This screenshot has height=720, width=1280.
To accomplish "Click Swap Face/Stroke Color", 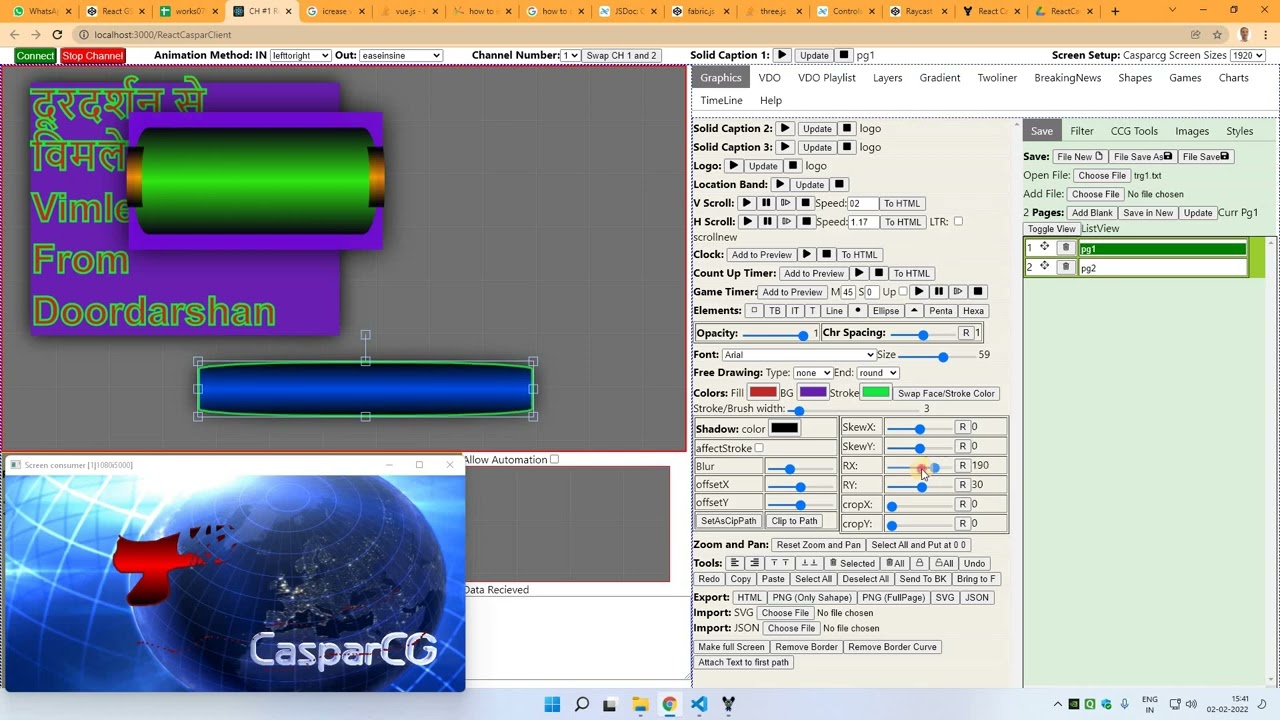I will tap(946, 393).
